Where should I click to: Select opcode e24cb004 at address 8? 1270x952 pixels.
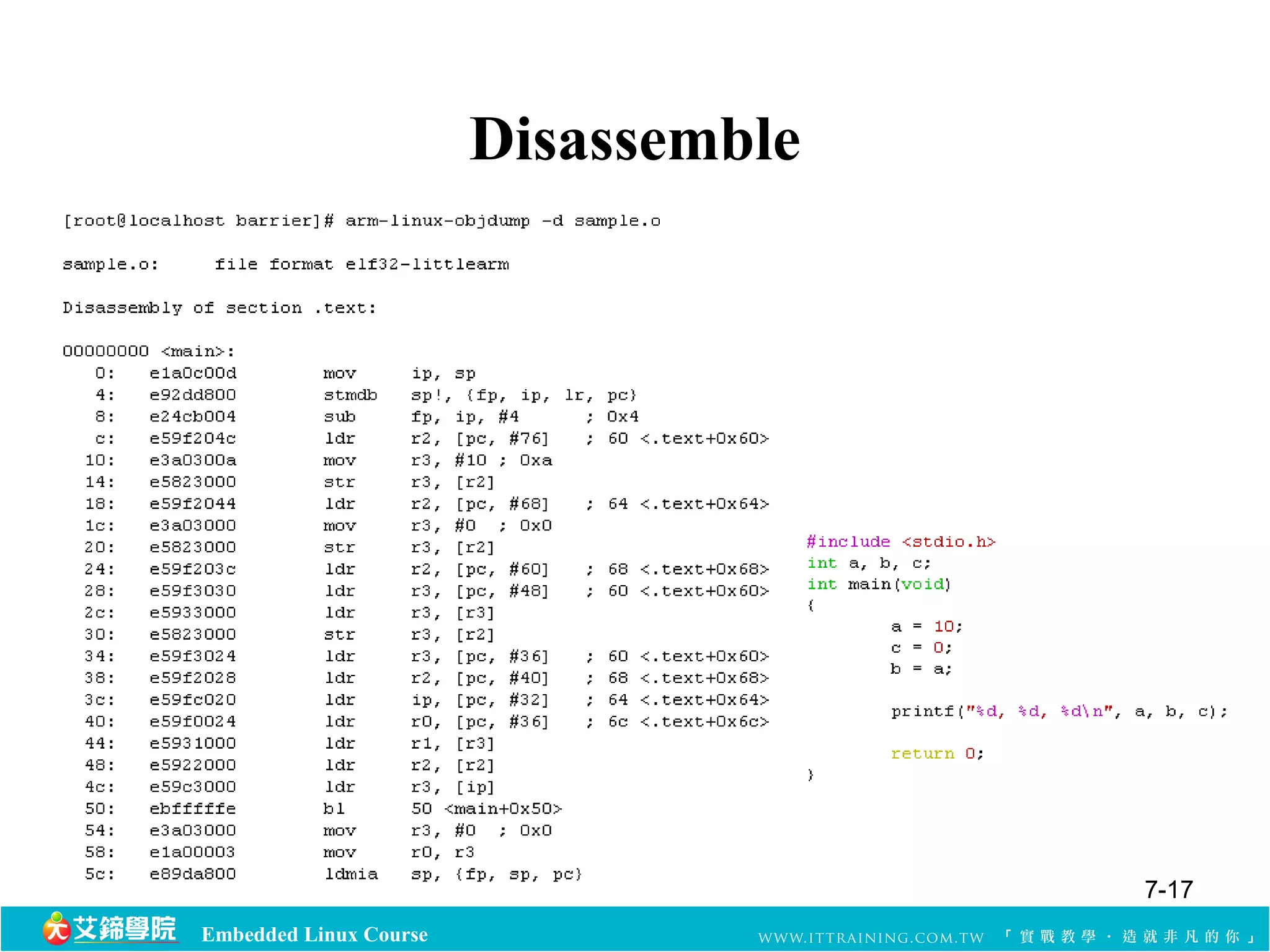click(193, 416)
